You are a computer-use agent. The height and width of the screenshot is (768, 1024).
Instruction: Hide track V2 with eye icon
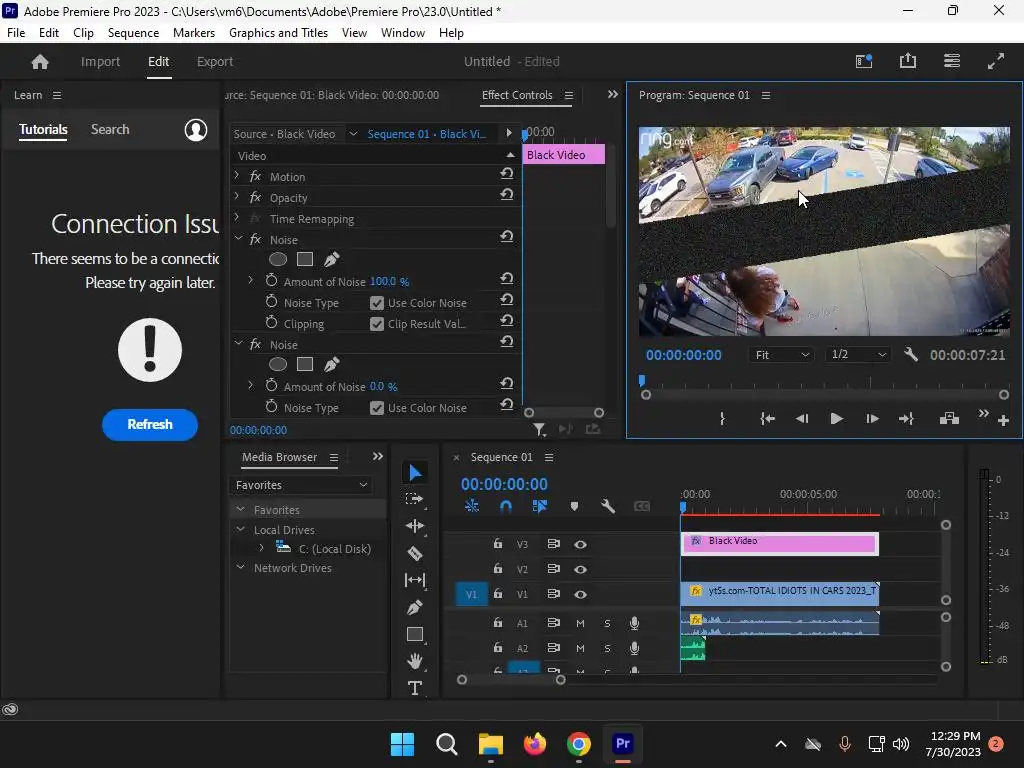pyautogui.click(x=580, y=569)
